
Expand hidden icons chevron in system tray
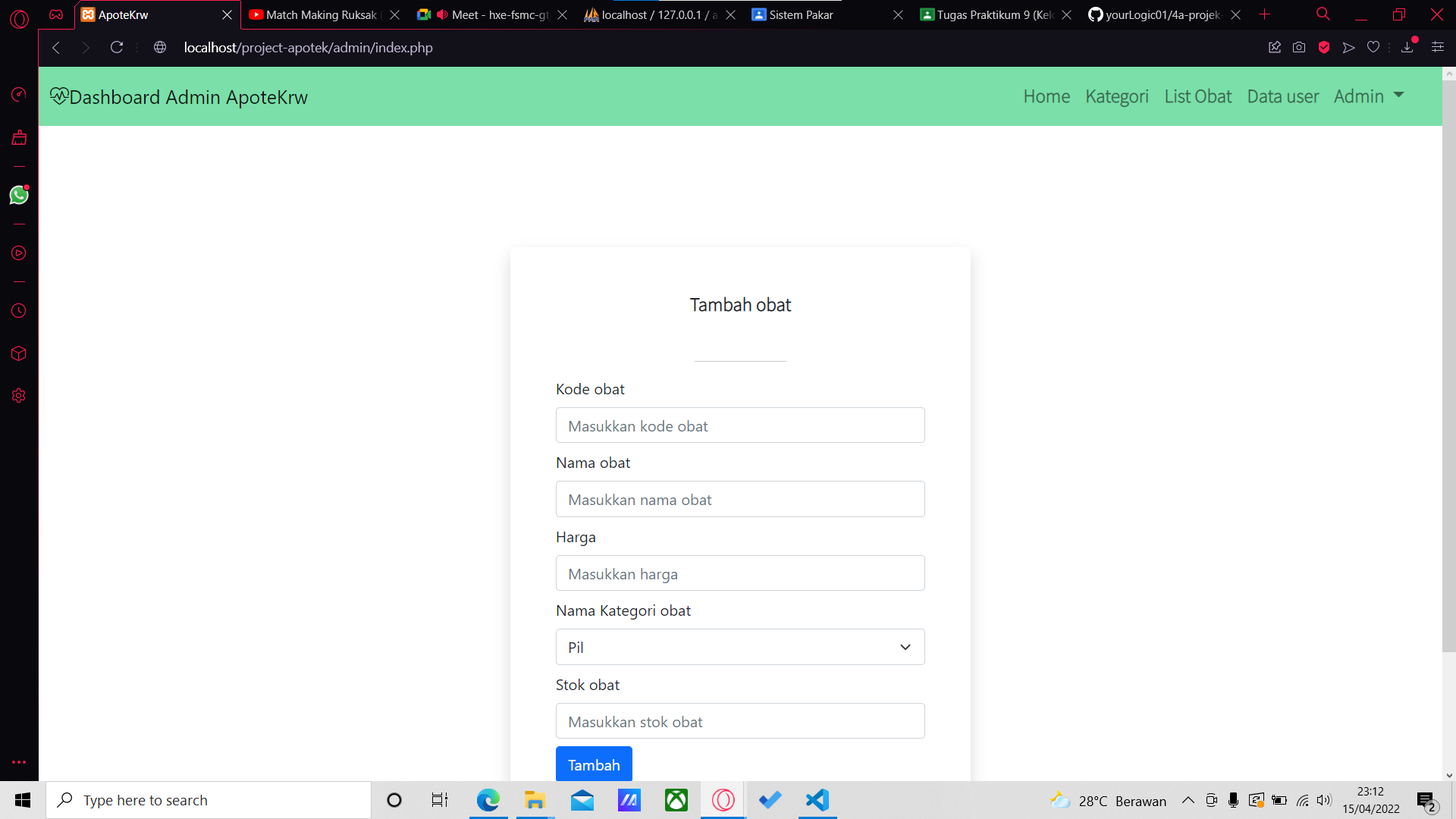(x=1188, y=800)
